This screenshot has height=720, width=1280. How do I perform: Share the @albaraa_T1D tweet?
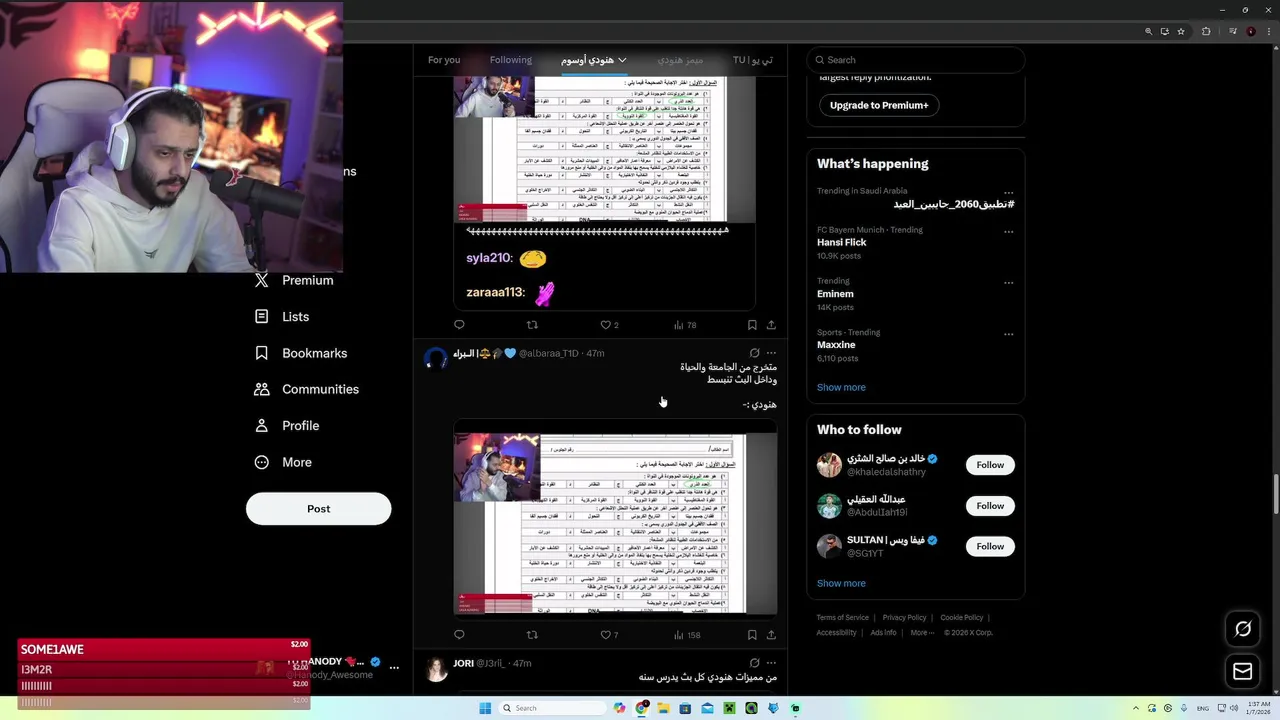[771, 634]
